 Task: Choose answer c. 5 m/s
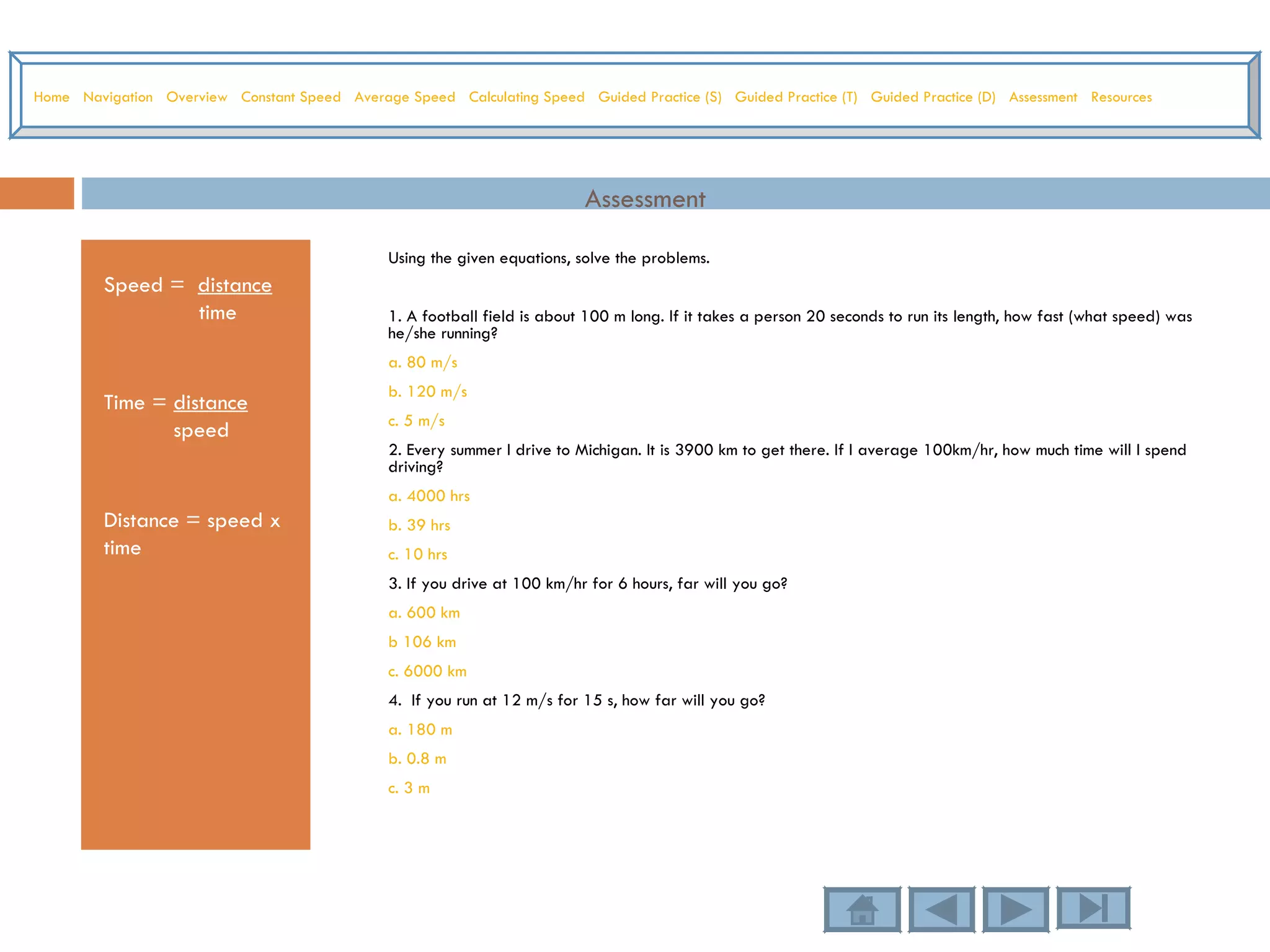(x=416, y=421)
